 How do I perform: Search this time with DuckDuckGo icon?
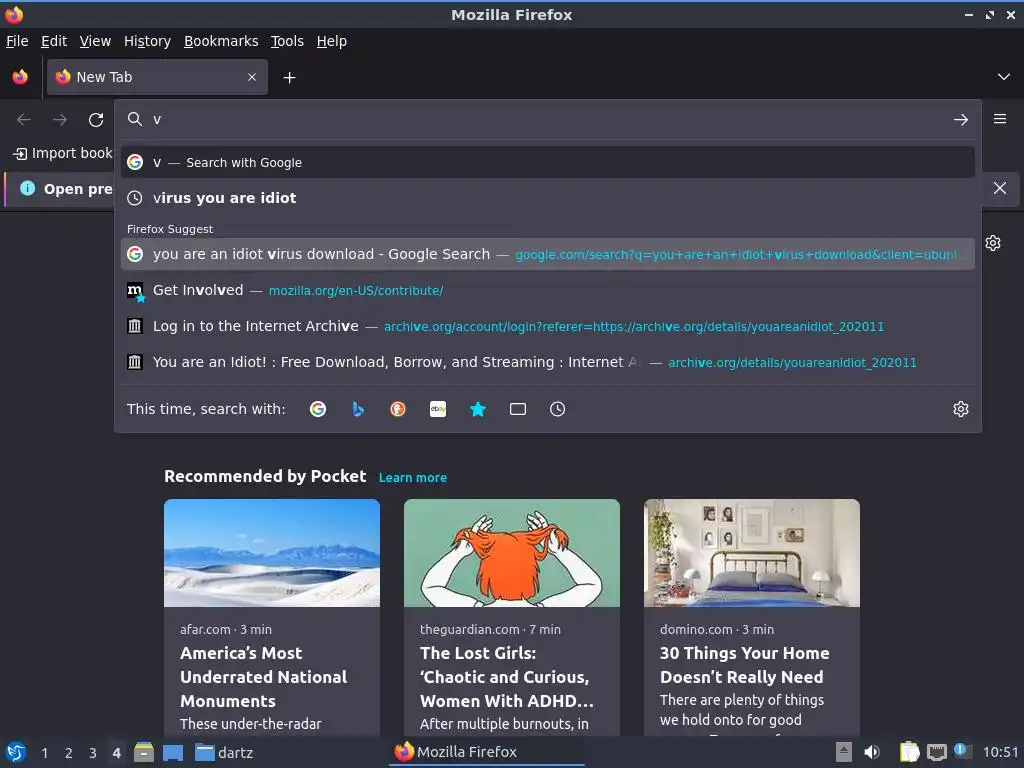(398, 409)
